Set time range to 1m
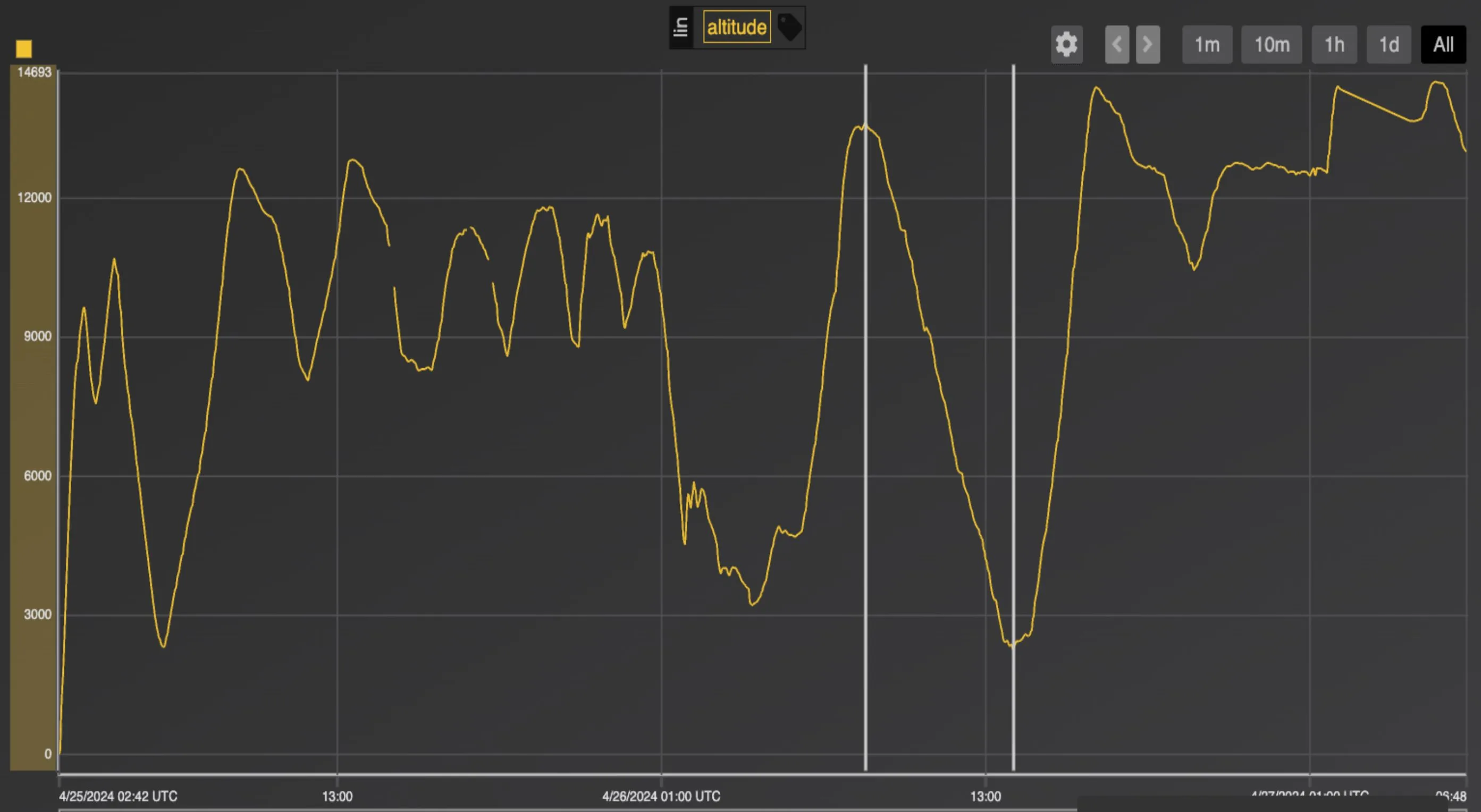Screen dimensions: 1481x812 1207,44
